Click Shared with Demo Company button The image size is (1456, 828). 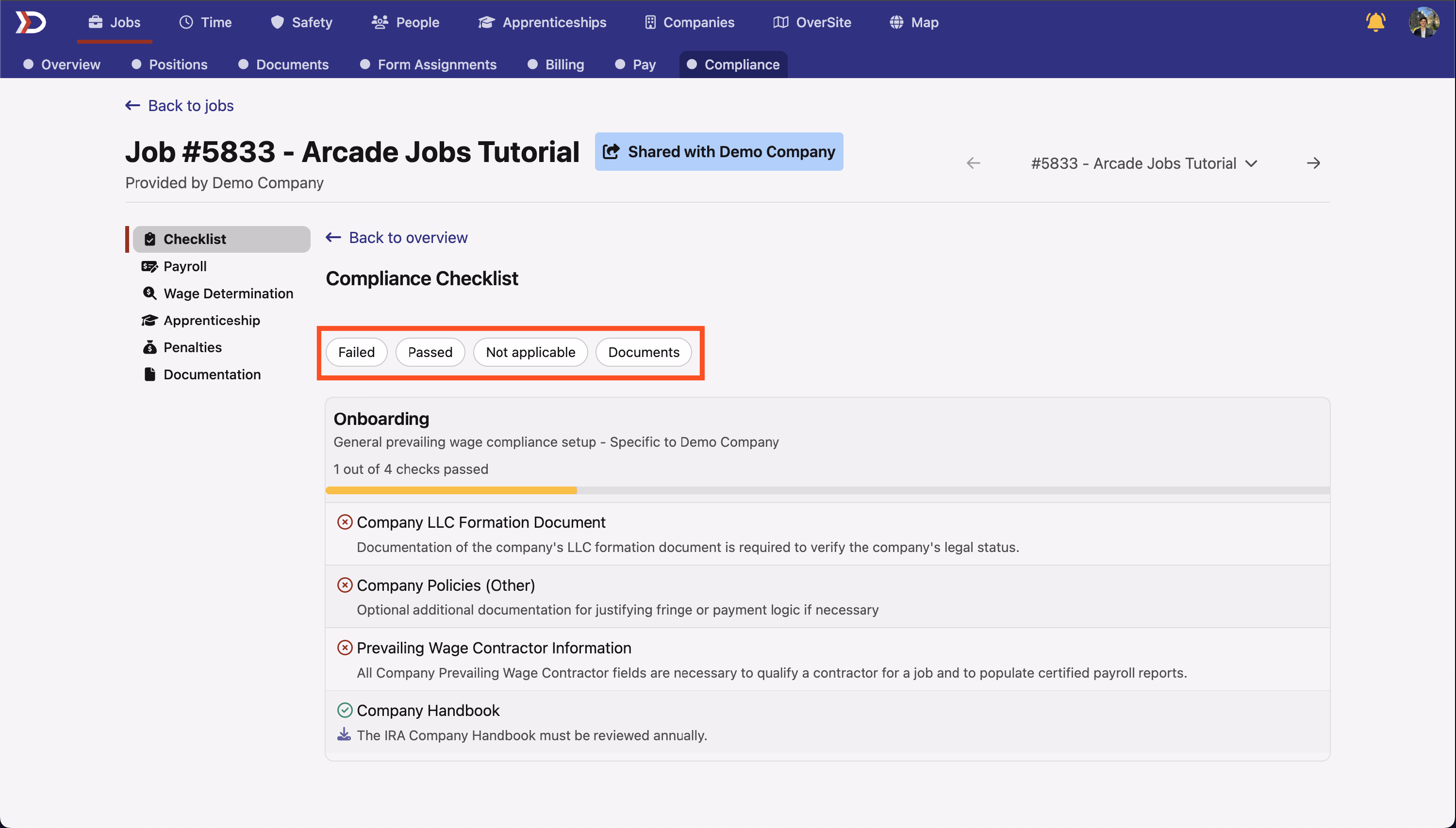click(719, 151)
